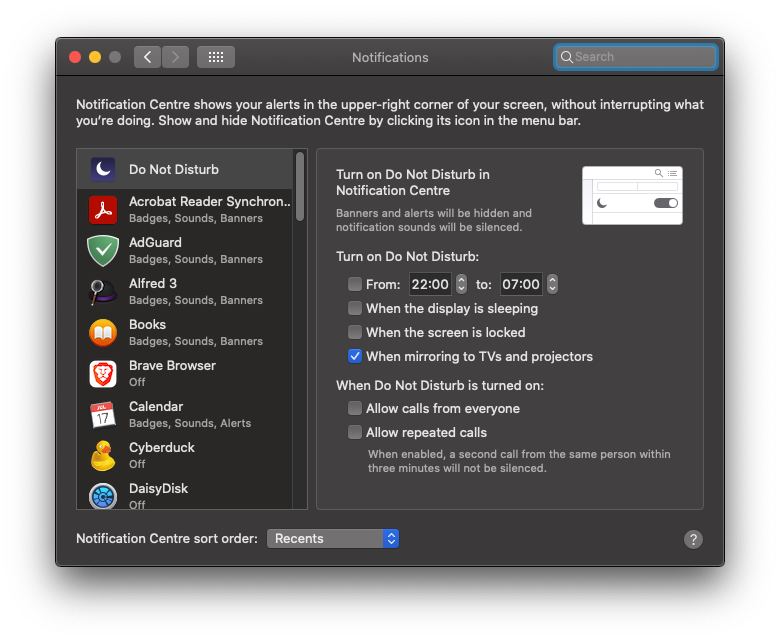Uncheck When mirroring to TVs and projectors
The image size is (780, 640).
(355, 357)
